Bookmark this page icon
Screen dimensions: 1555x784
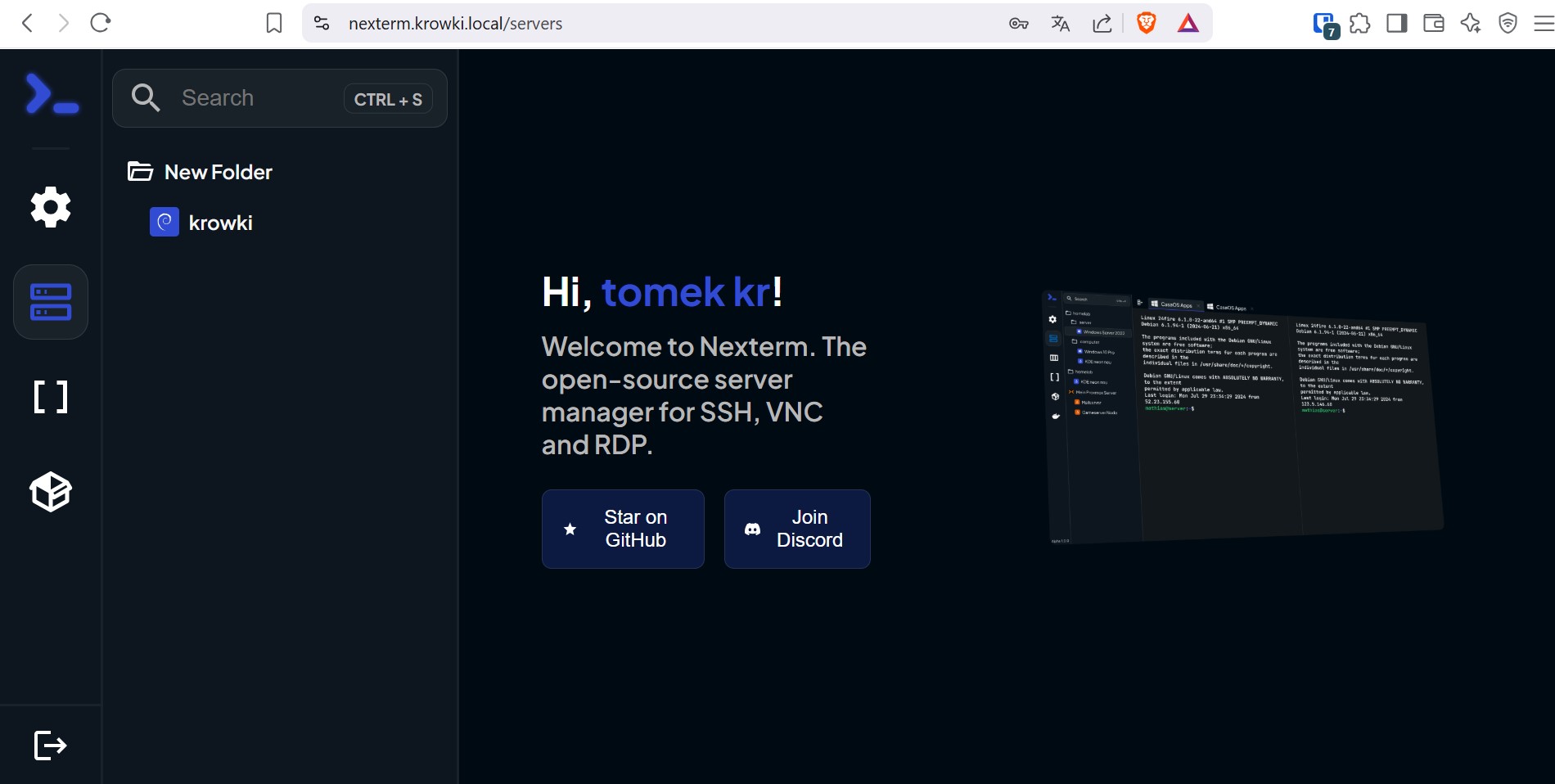point(274,23)
